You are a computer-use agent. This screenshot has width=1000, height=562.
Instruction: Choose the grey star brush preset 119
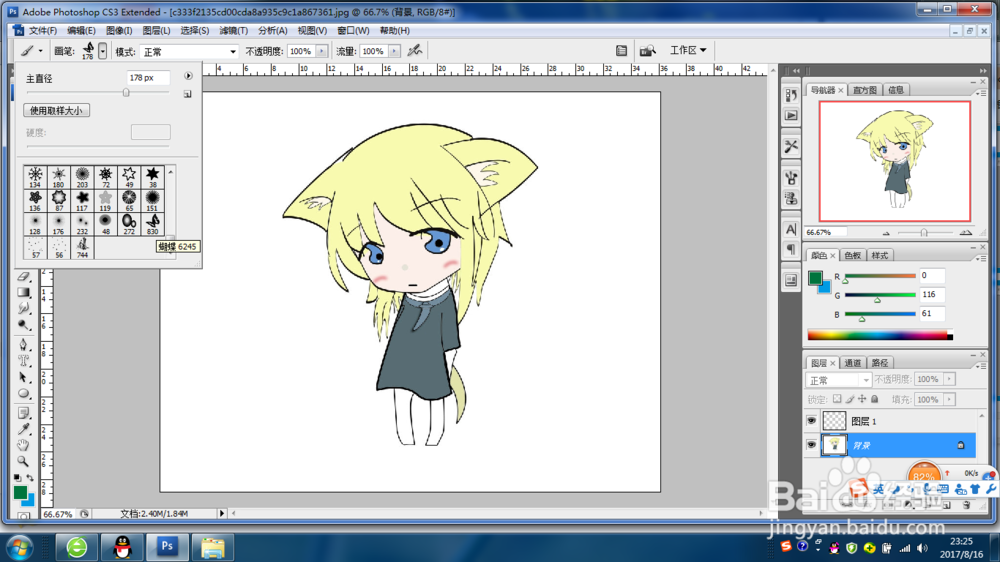tap(105, 200)
